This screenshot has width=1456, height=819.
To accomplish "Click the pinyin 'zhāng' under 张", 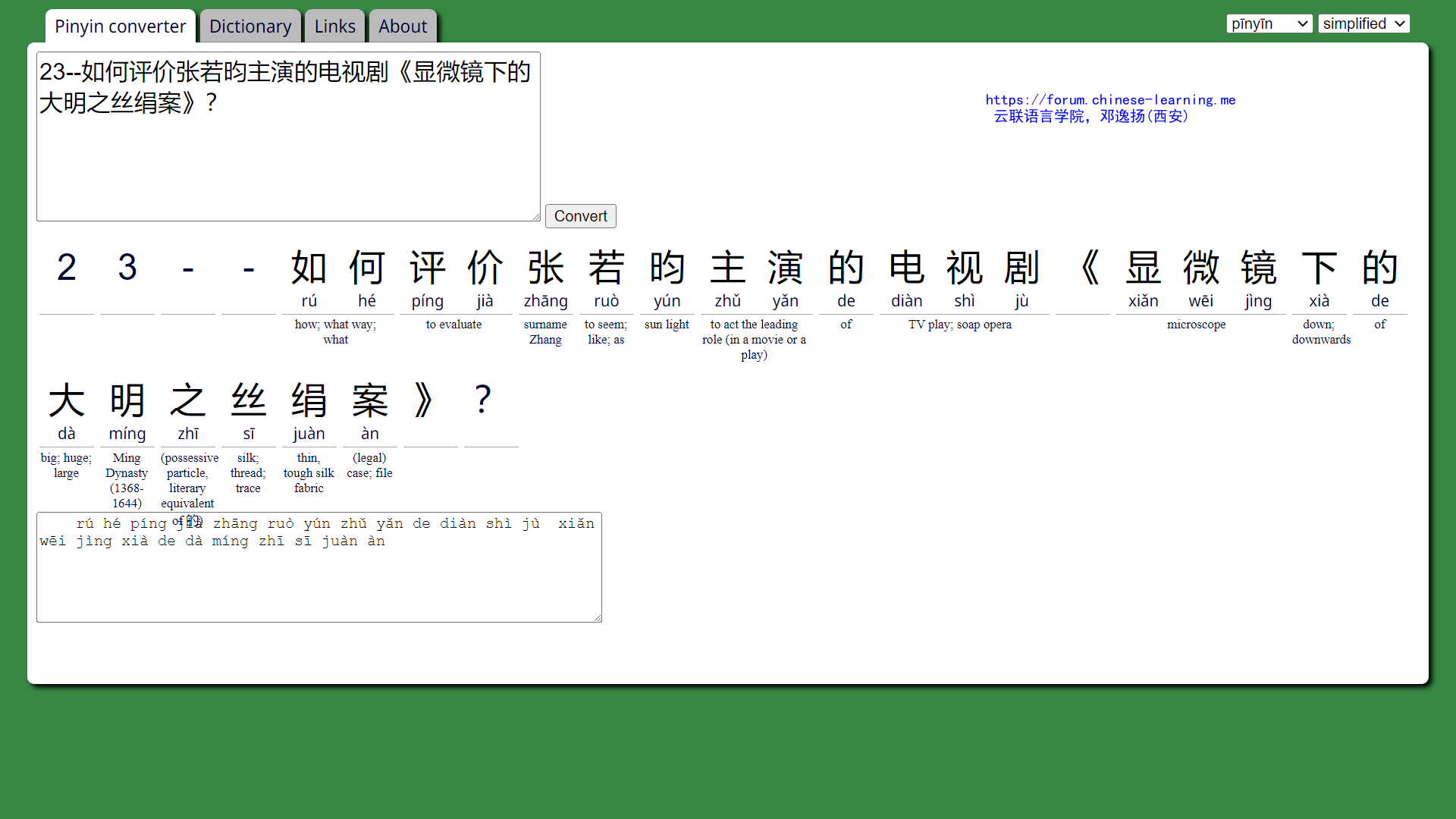I will click(546, 301).
